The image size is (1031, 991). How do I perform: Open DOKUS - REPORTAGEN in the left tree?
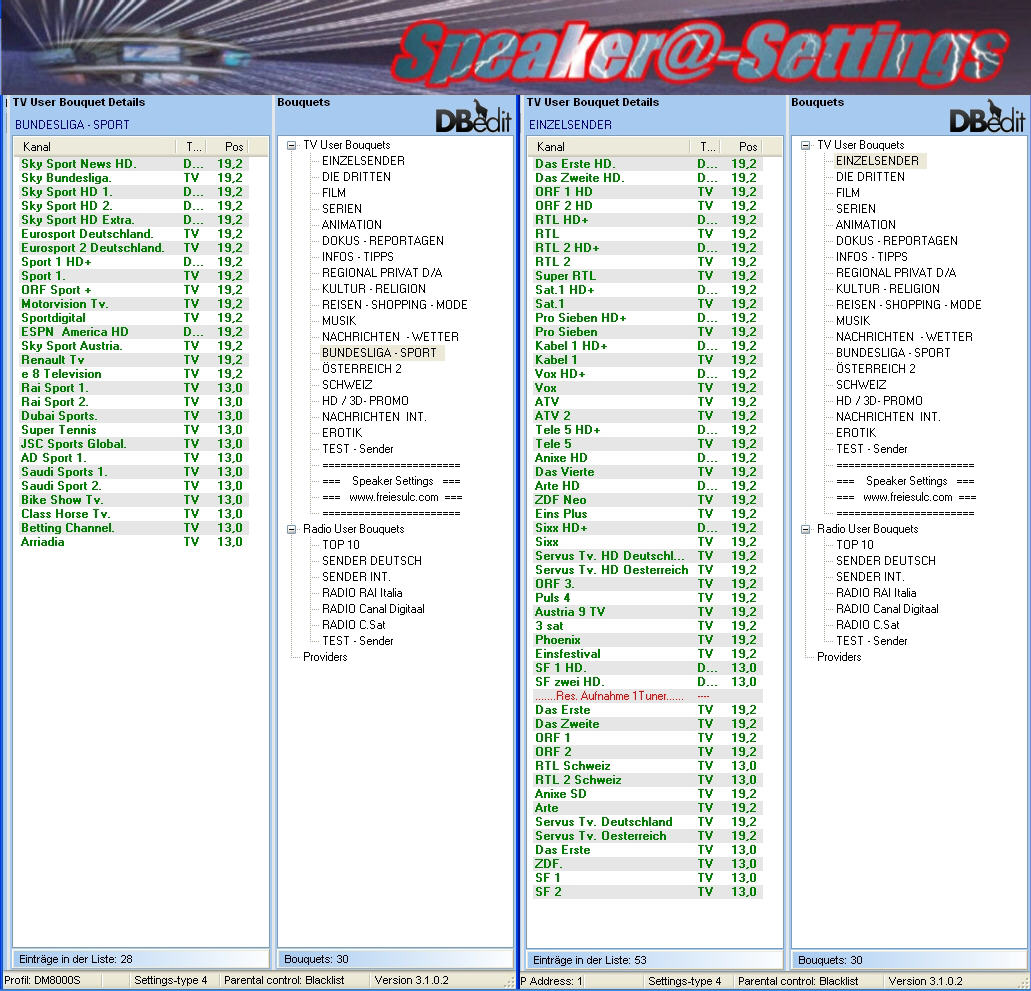point(383,241)
